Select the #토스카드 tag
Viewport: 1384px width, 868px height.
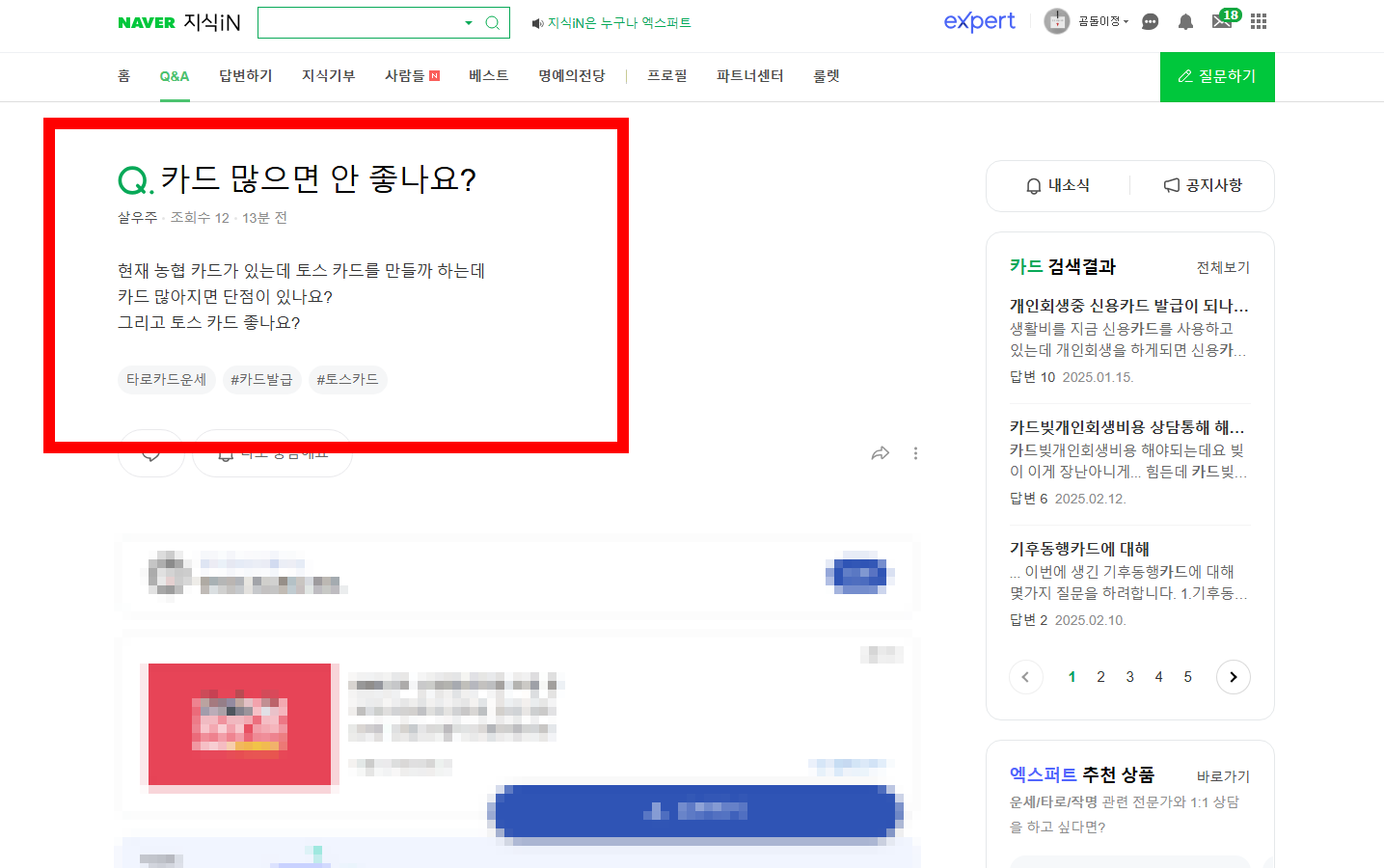click(x=347, y=380)
